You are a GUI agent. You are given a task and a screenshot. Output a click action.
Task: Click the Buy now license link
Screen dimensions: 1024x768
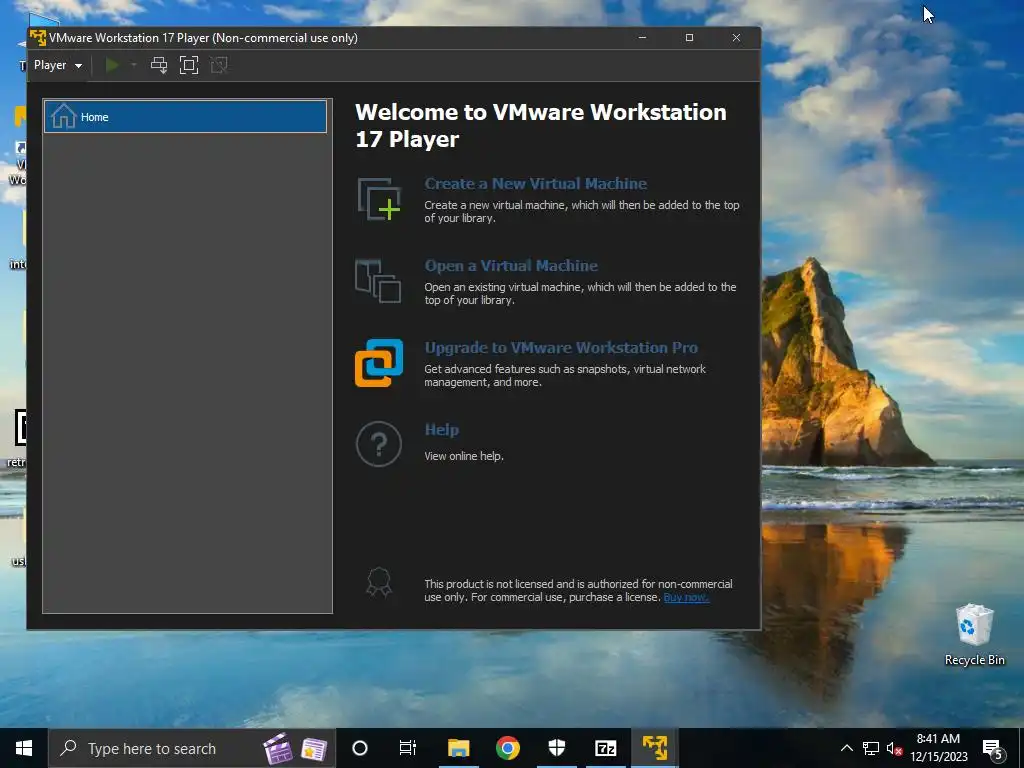686,597
